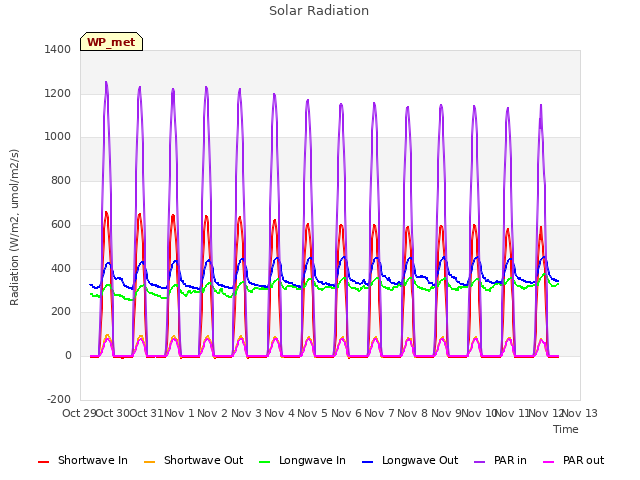Click the 600 y-axis tick label
The height and width of the screenshot is (480, 640).
click(x=61, y=224)
